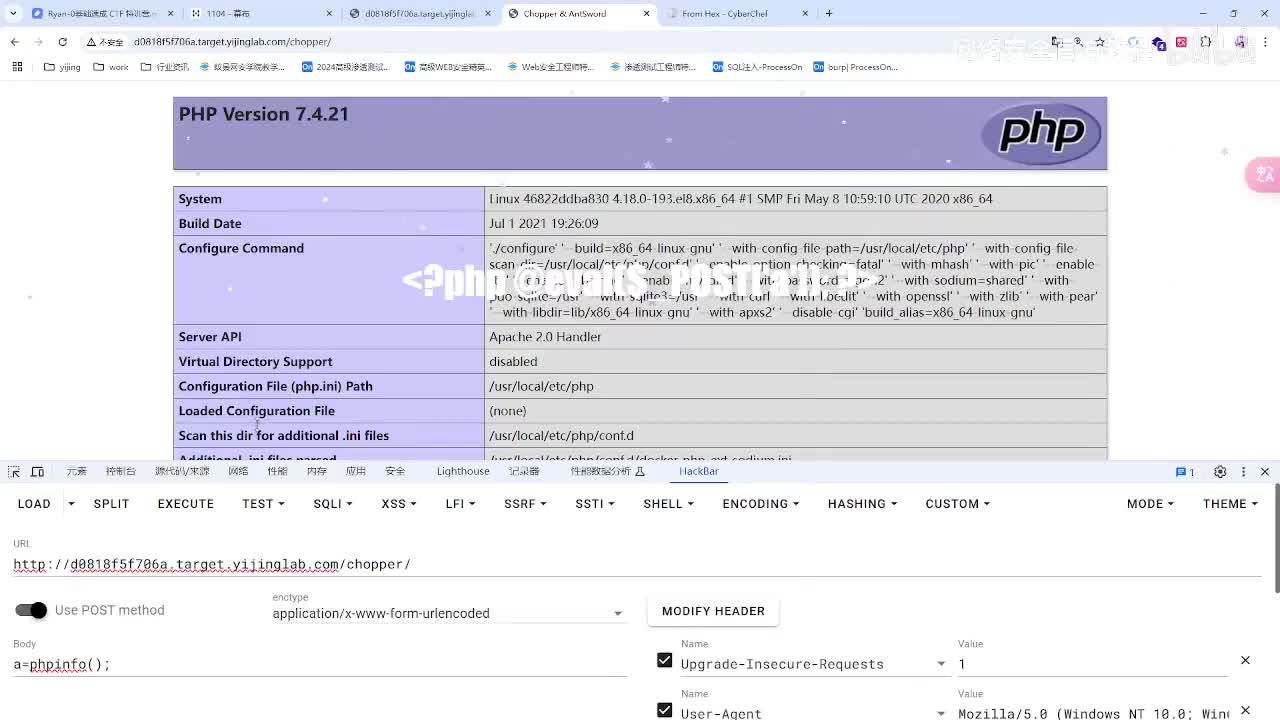
Task: Open the XSS dropdown menu
Action: point(399,504)
